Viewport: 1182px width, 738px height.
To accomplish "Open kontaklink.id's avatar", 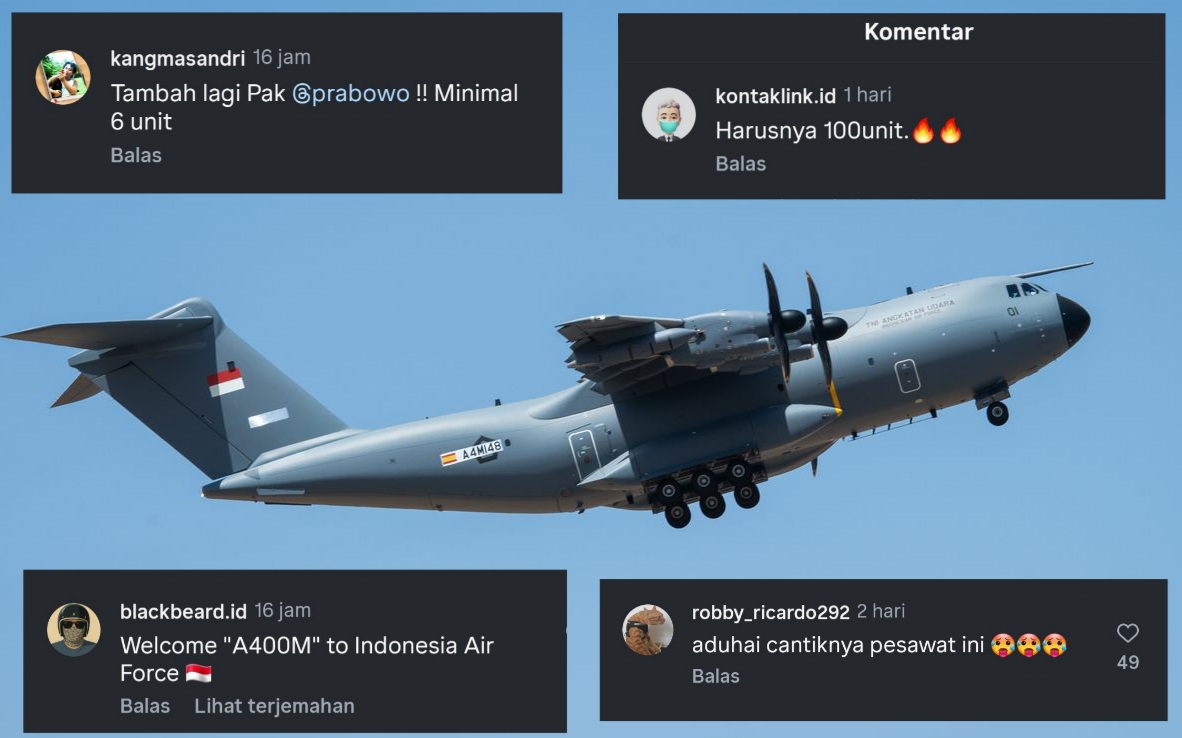I will click(x=669, y=115).
